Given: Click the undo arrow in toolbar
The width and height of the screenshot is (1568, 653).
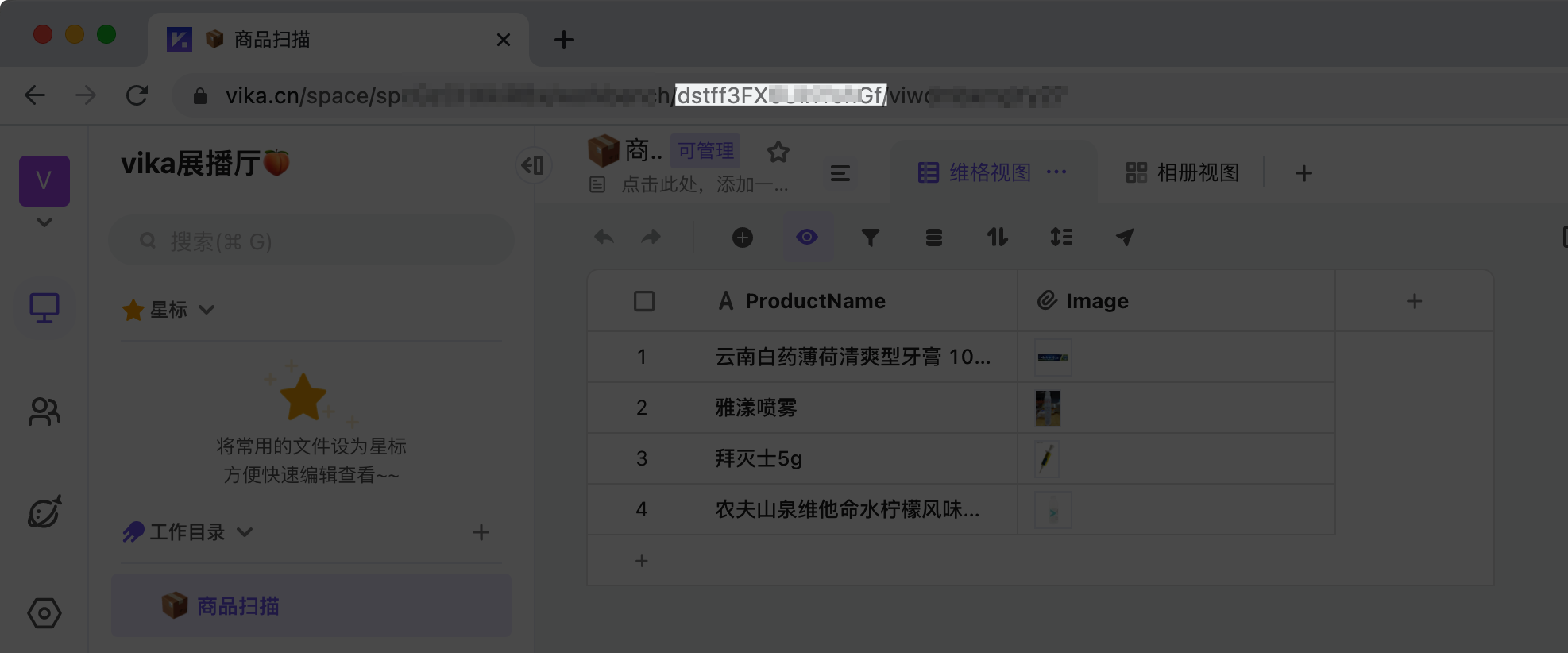Looking at the screenshot, I should pos(604,237).
